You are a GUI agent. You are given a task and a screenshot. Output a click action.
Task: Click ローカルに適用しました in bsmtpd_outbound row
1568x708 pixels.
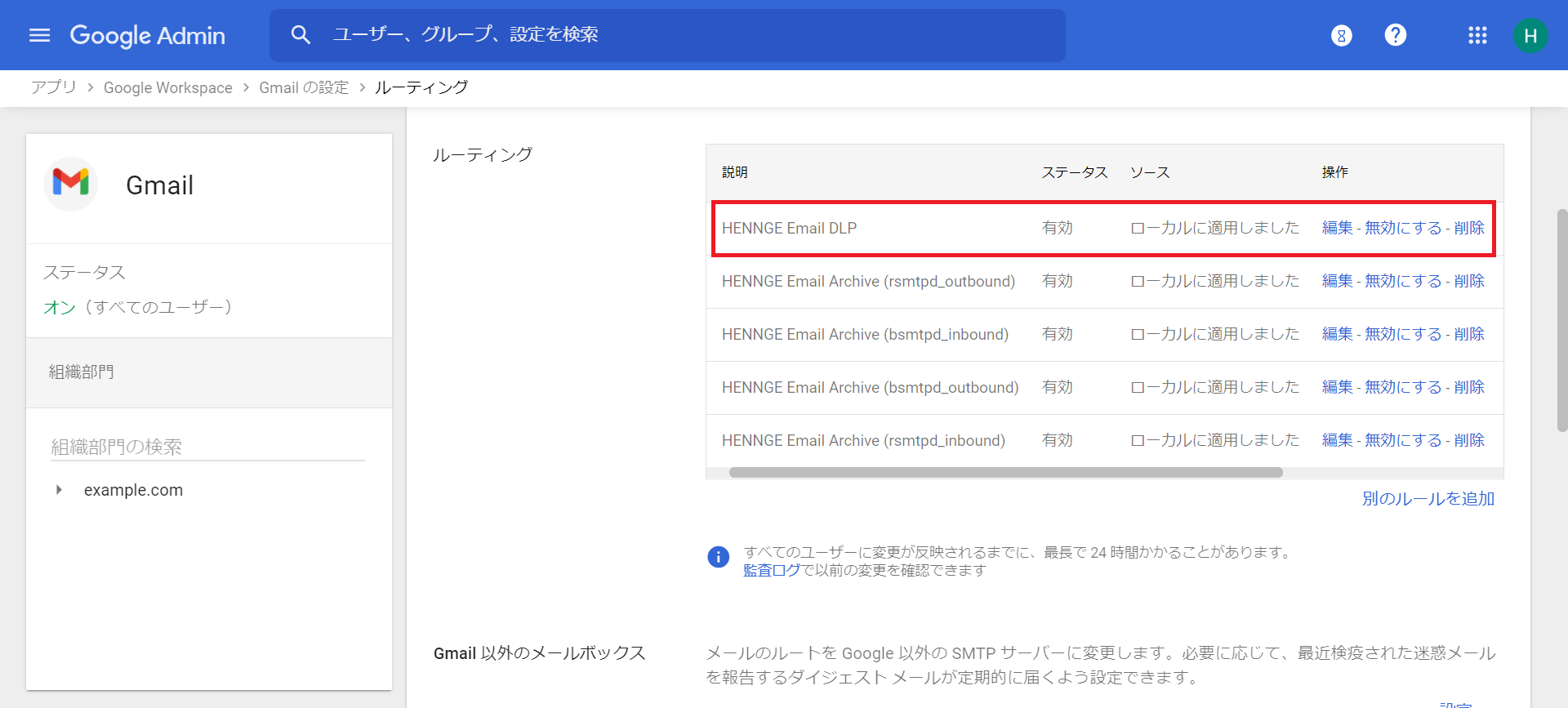(1215, 387)
